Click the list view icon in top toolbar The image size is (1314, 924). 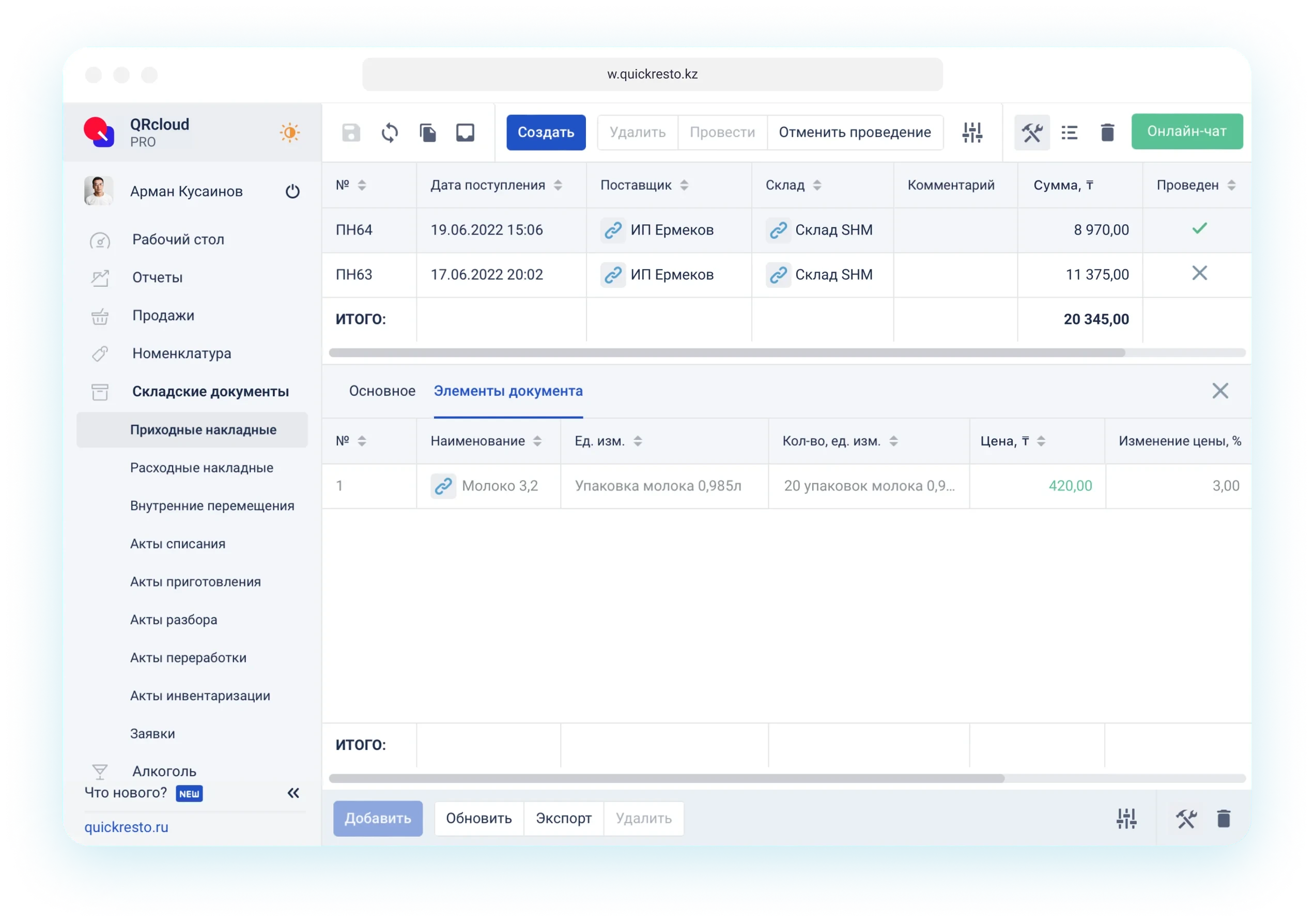1069,133
